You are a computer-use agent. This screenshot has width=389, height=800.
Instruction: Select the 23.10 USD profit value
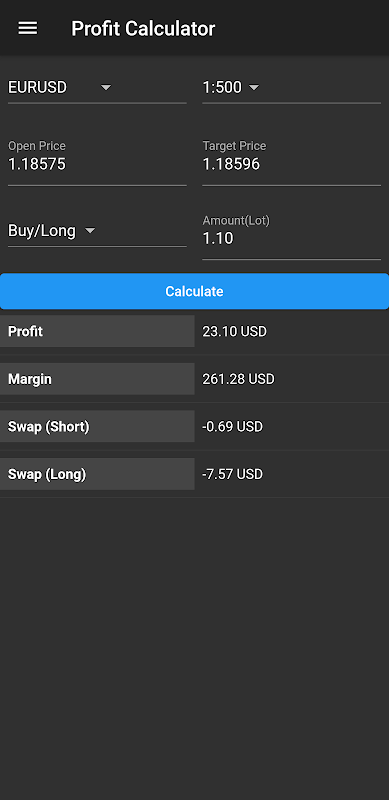pos(234,332)
